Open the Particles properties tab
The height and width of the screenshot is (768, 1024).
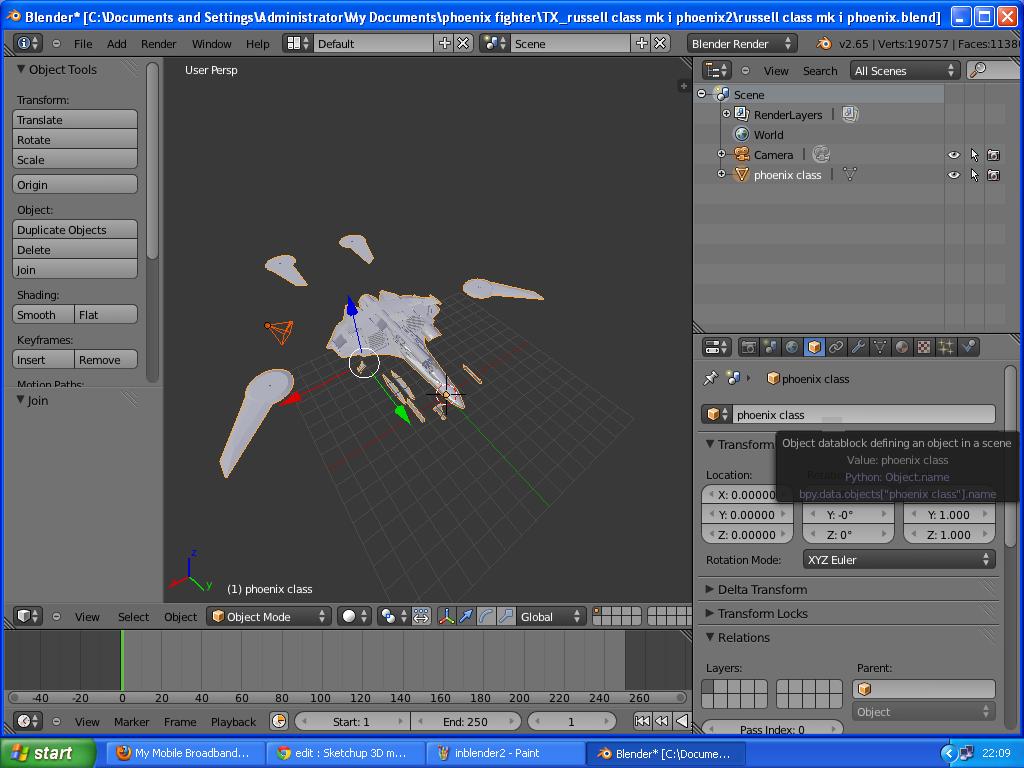(x=944, y=347)
